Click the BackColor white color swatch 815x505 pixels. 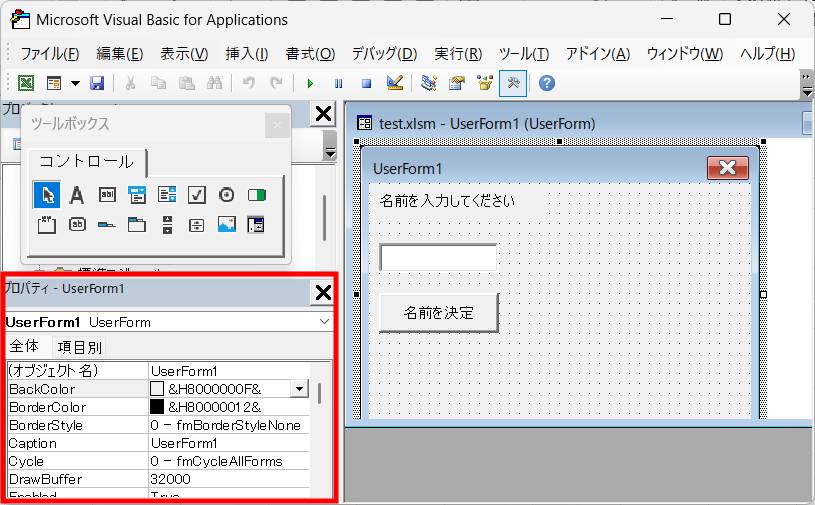coord(157,389)
